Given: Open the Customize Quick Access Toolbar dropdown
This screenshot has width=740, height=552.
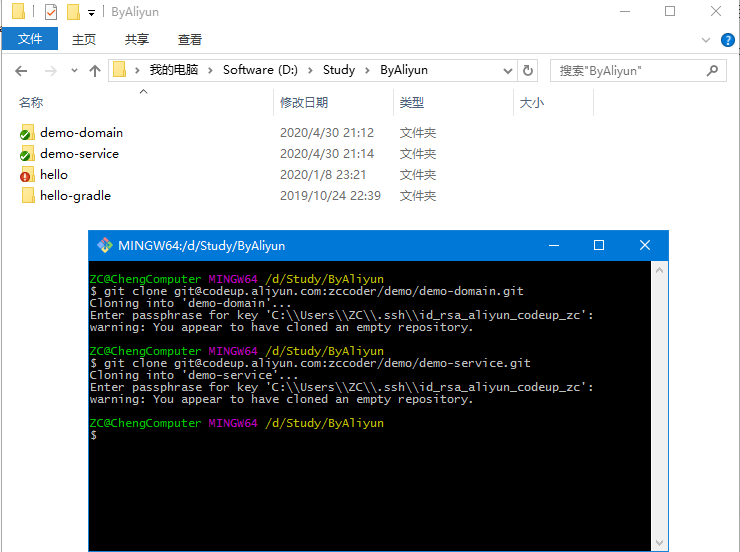Looking at the screenshot, I should [x=92, y=13].
